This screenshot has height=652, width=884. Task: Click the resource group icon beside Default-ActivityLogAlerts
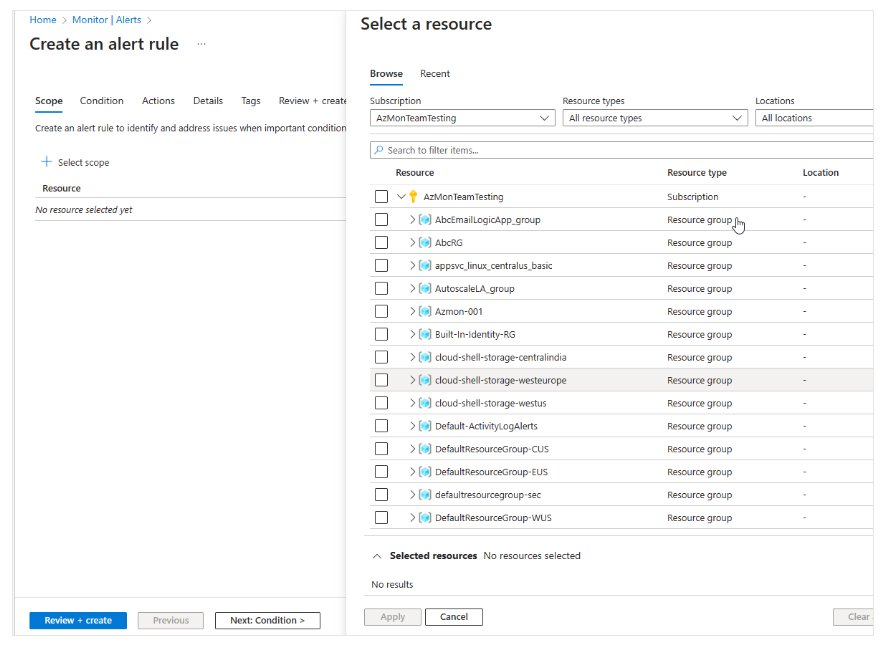pos(425,426)
